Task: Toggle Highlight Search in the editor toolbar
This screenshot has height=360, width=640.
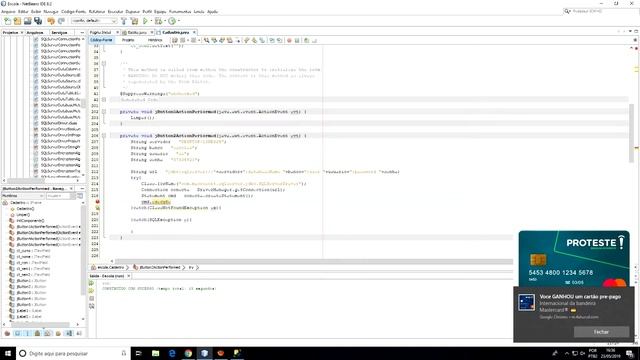Action: pyautogui.click(x=230, y=40)
